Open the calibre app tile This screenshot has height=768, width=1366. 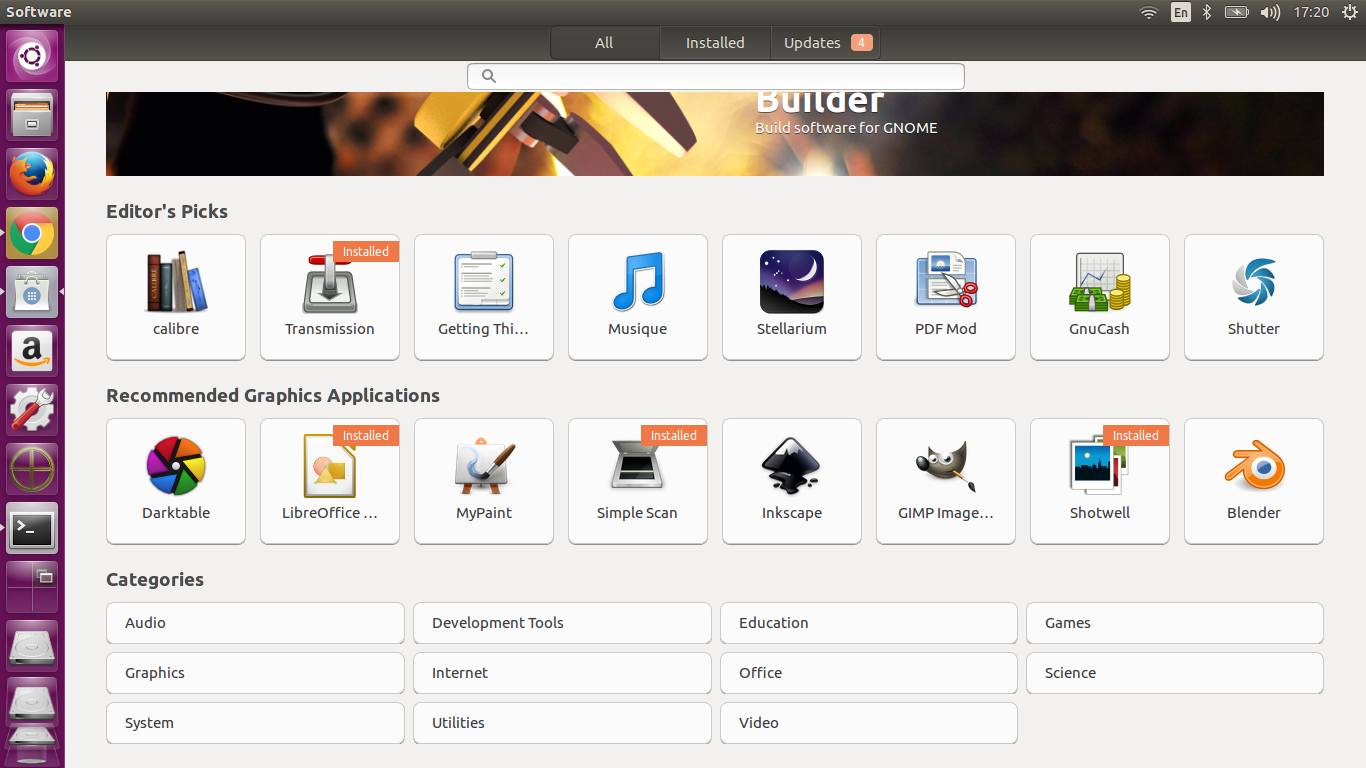point(176,297)
